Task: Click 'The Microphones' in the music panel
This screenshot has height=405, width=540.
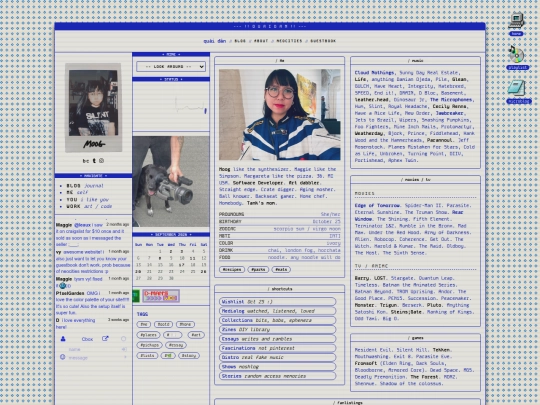Action: point(451,100)
